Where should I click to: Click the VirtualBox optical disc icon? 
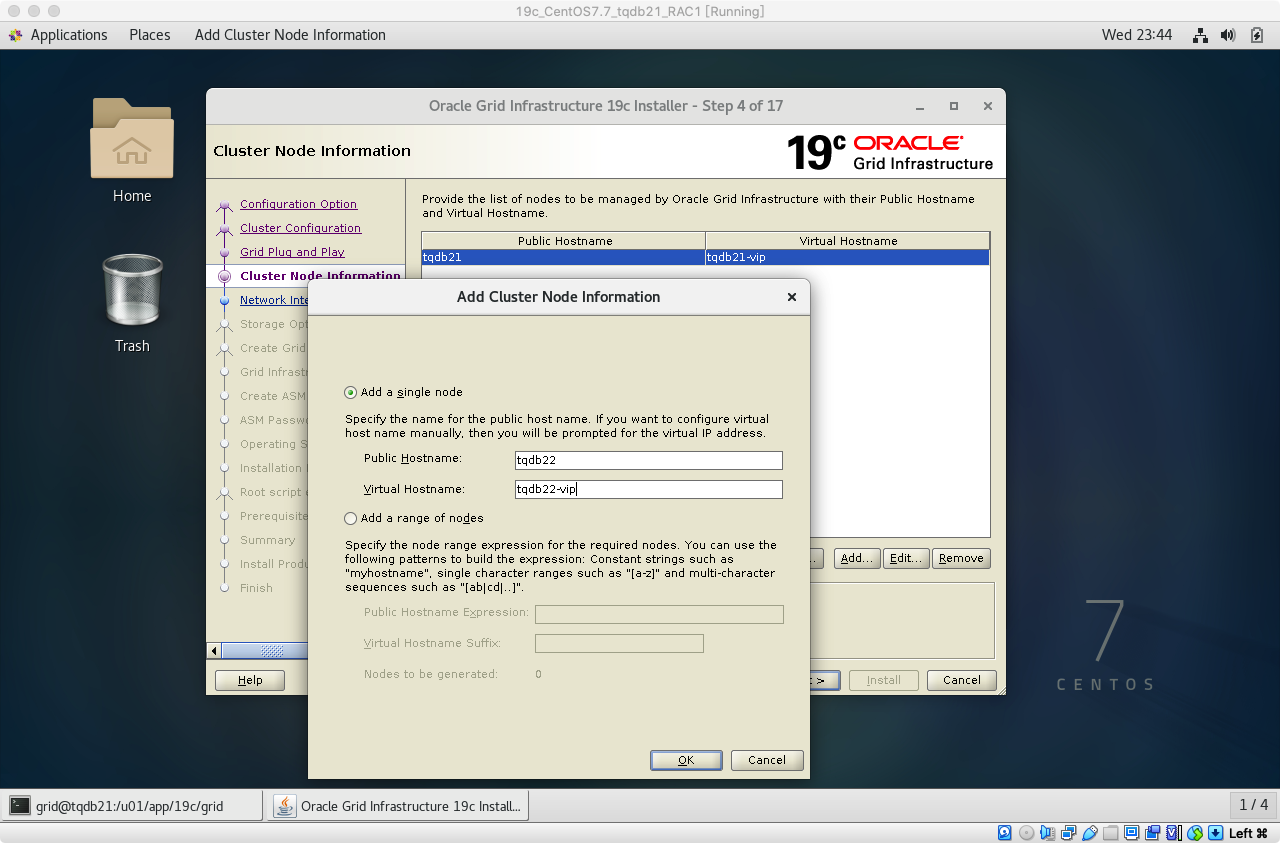pyautogui.click(x=1026, y=832)
